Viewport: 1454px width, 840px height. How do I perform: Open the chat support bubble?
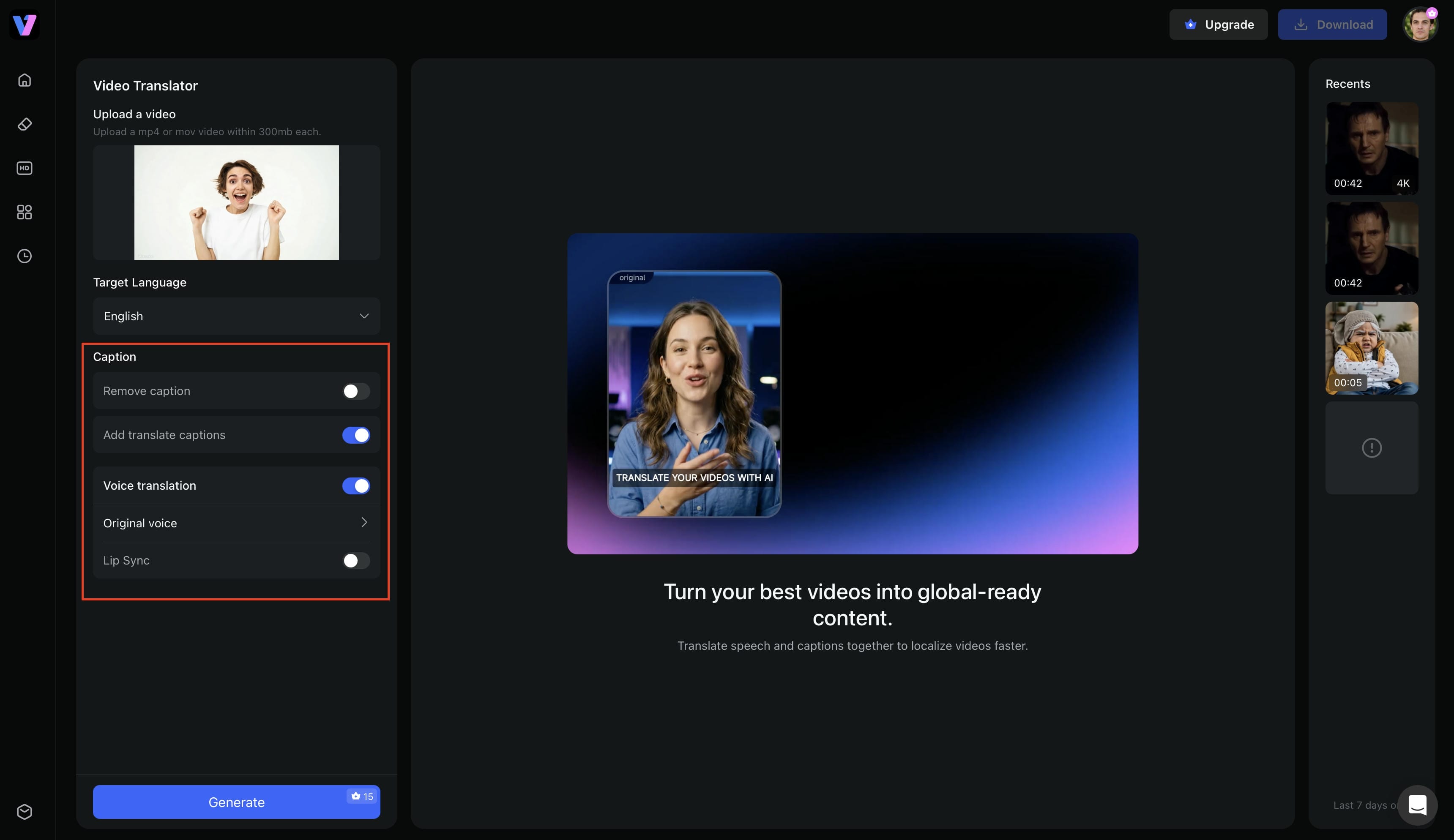1417,805
